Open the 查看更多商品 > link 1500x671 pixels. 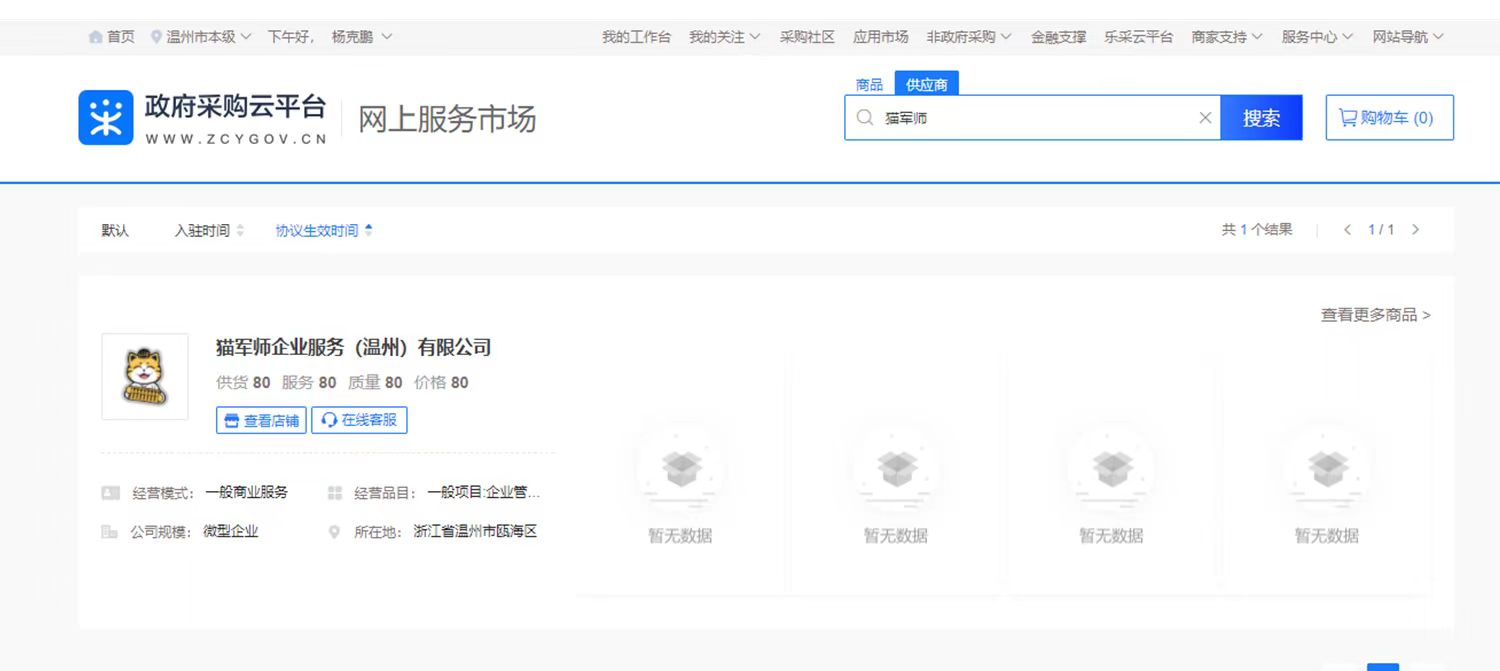tap(1375, 315)
